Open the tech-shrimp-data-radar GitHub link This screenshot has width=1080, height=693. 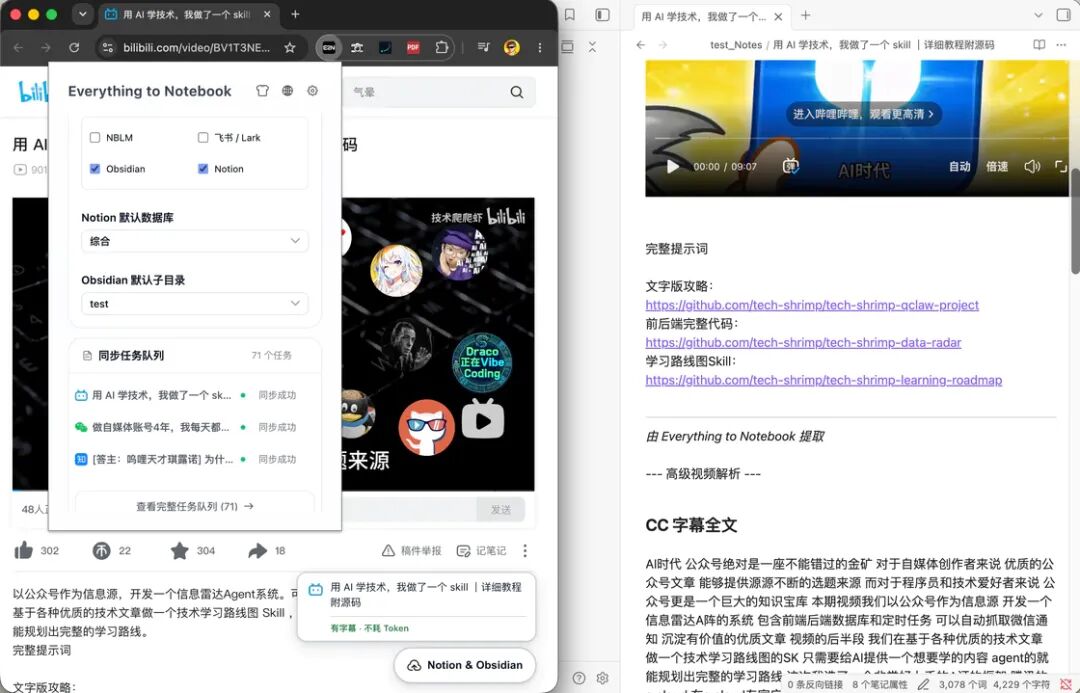803,342
